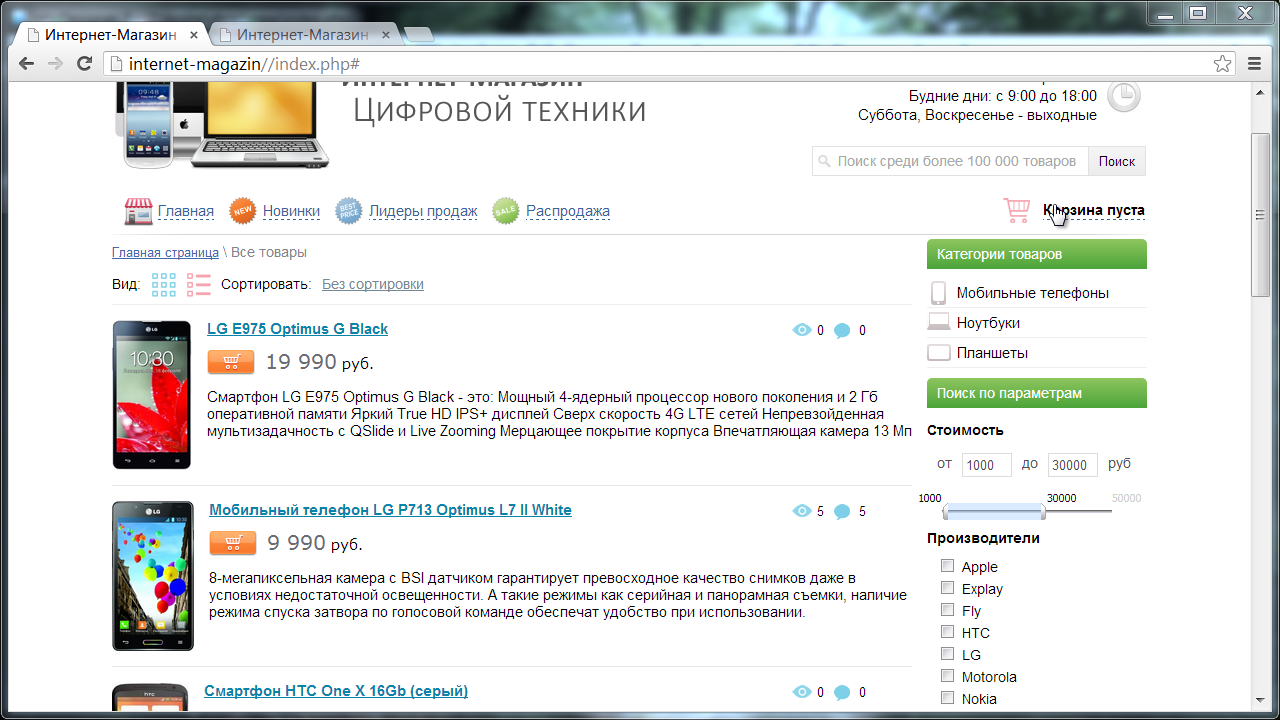
Task: Open the Без сортировки sort dropdown
Action: click(x=373, y=284)
